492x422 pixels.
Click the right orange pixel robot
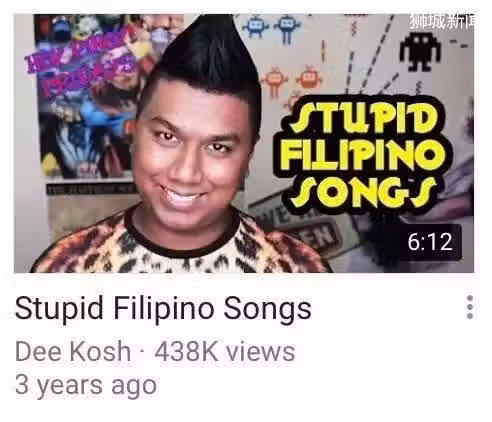(x=310, y=79)
